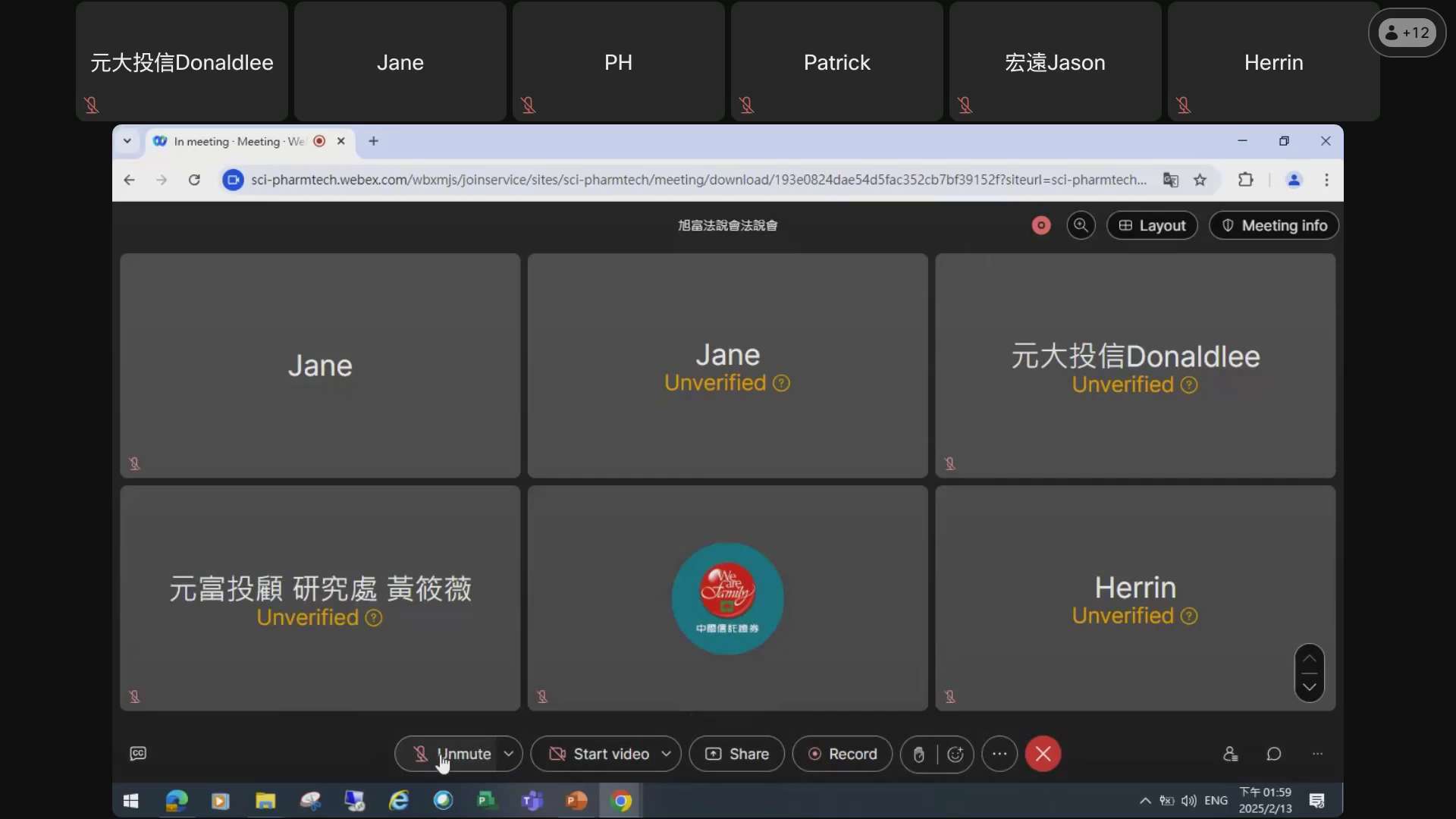This screenshot has height=819, width=1456.
Task: View Meeting info
Action: [x=1274, y=225]
